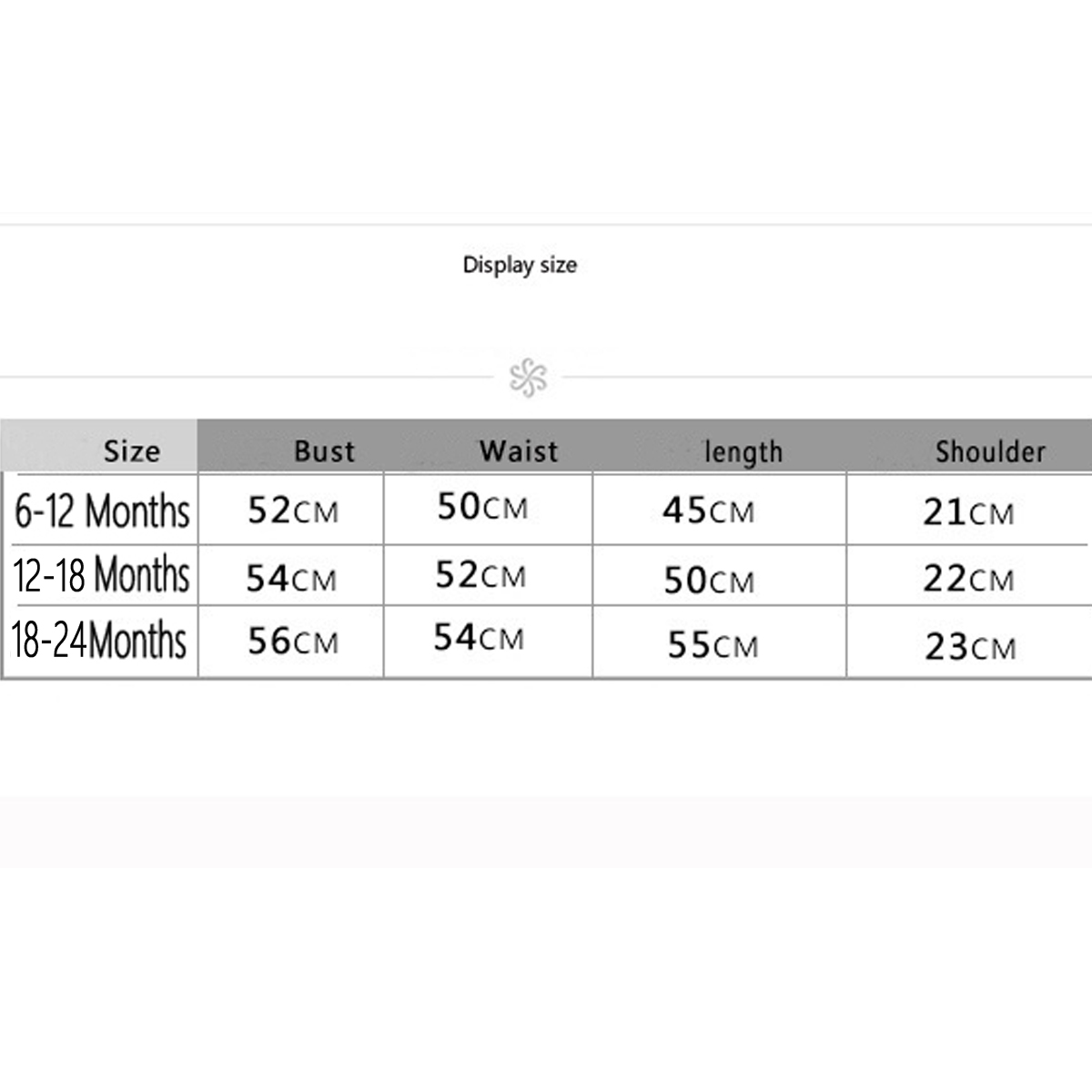The width and height of the screenshot is (1092, 1092).
Task: Click the length column header
Action: [x=743, y=451]
